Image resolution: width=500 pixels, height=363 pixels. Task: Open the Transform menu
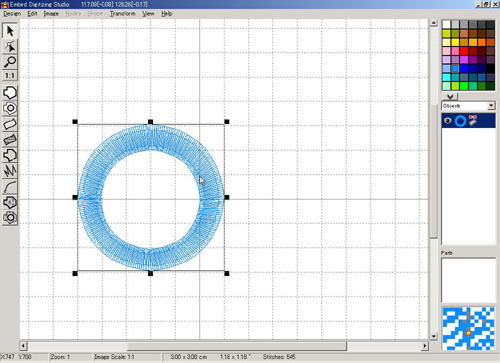click(x=123, y=14)
